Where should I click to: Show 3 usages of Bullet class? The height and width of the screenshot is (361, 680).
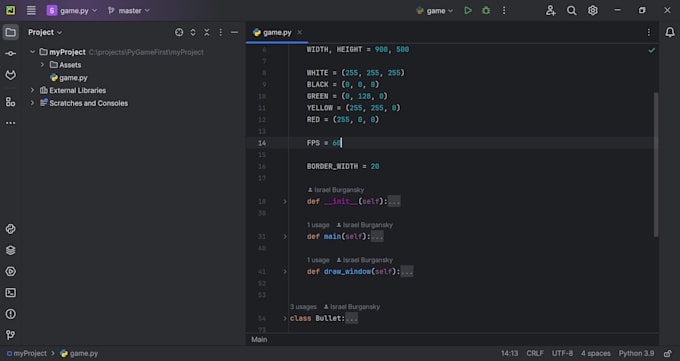(303, 307)
